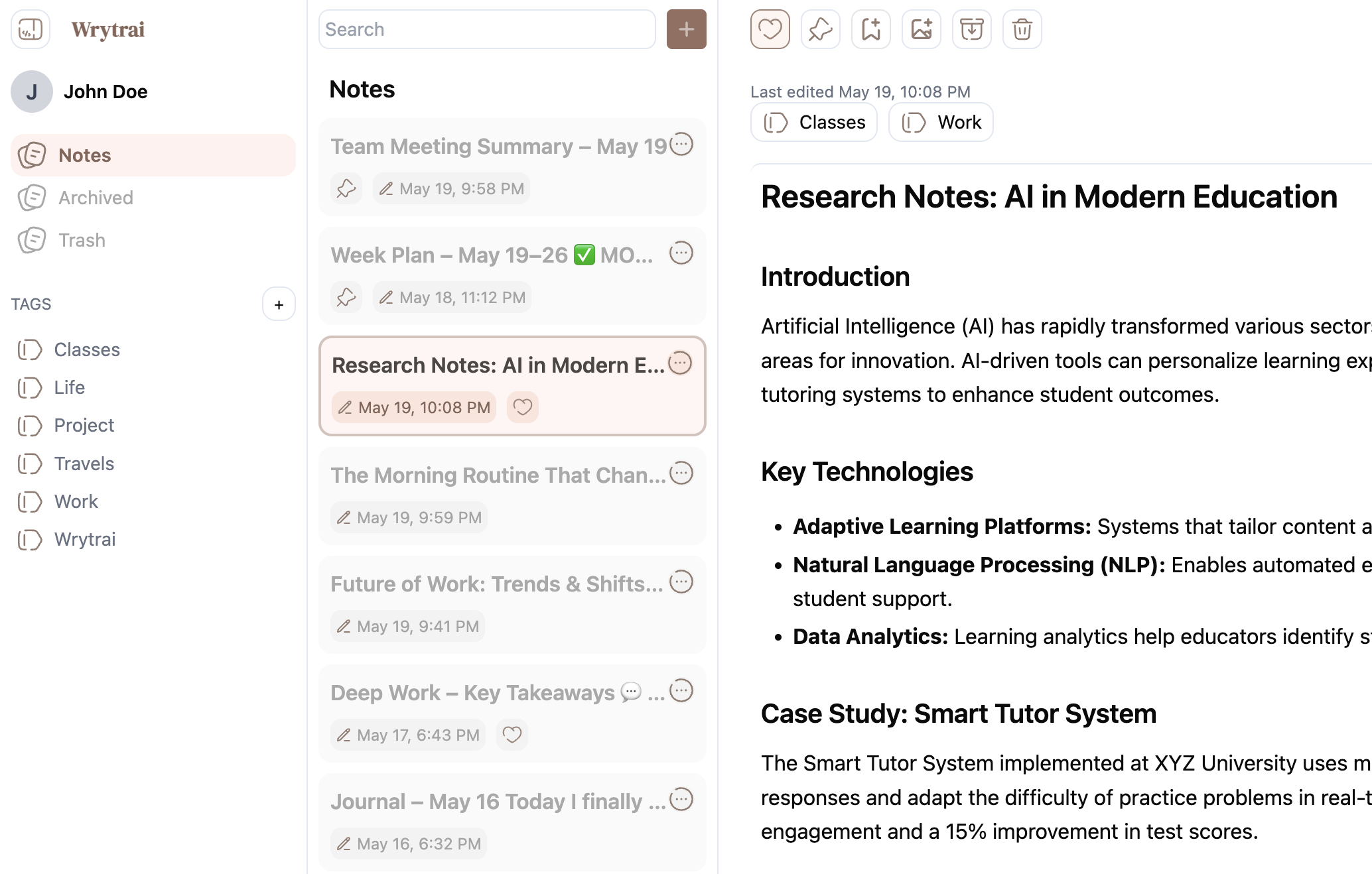Screen dimensions: 1372x874
Task: Toggle the heart on Deep Work note
Action: coord(512,735)
